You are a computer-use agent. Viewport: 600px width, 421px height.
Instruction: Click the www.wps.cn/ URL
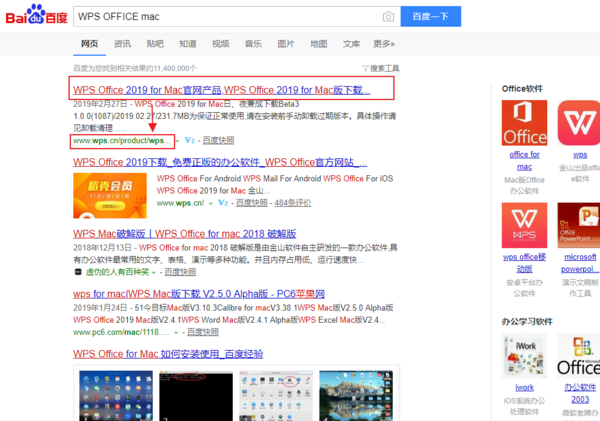coord(180,203)
